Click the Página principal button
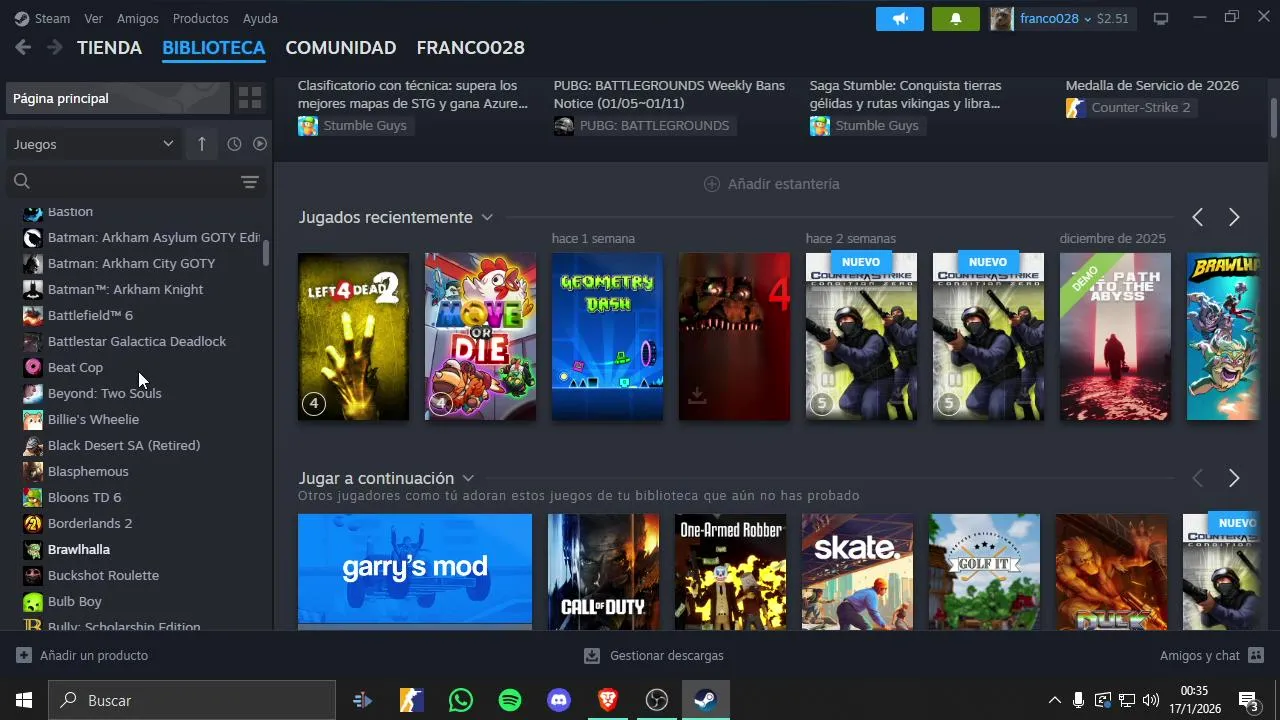The height and width of the screenshot is (720, 1280). tap(117, 98)
